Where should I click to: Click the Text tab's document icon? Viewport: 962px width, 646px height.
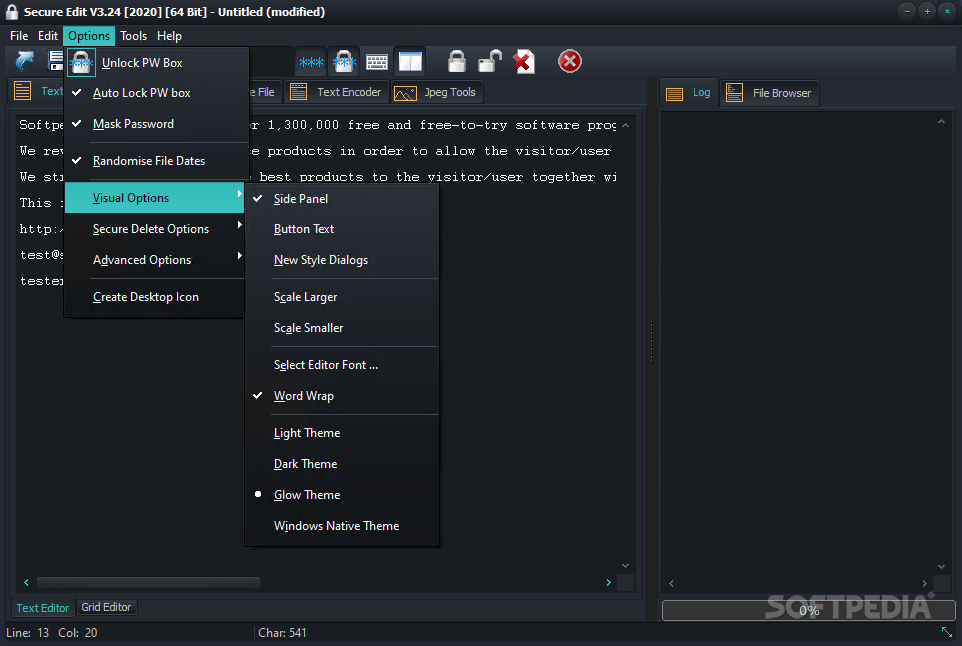tap(23, 91)
